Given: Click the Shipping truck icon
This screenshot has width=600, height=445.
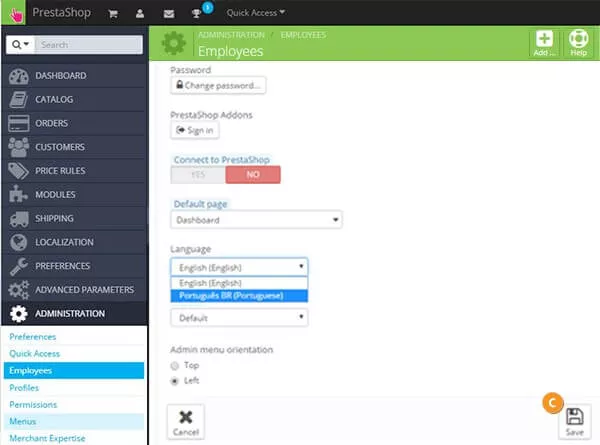Looking at the screenshot, I should tap(18, 219).
